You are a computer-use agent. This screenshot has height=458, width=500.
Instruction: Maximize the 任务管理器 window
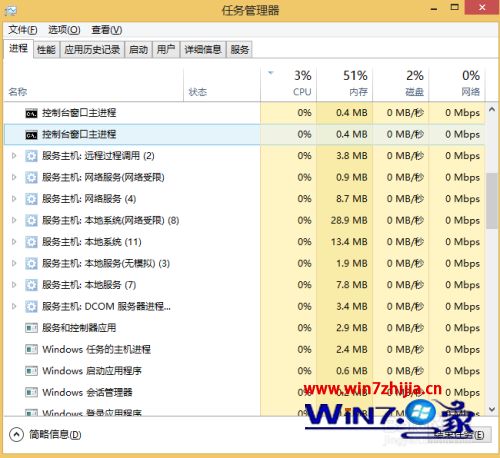454,7
